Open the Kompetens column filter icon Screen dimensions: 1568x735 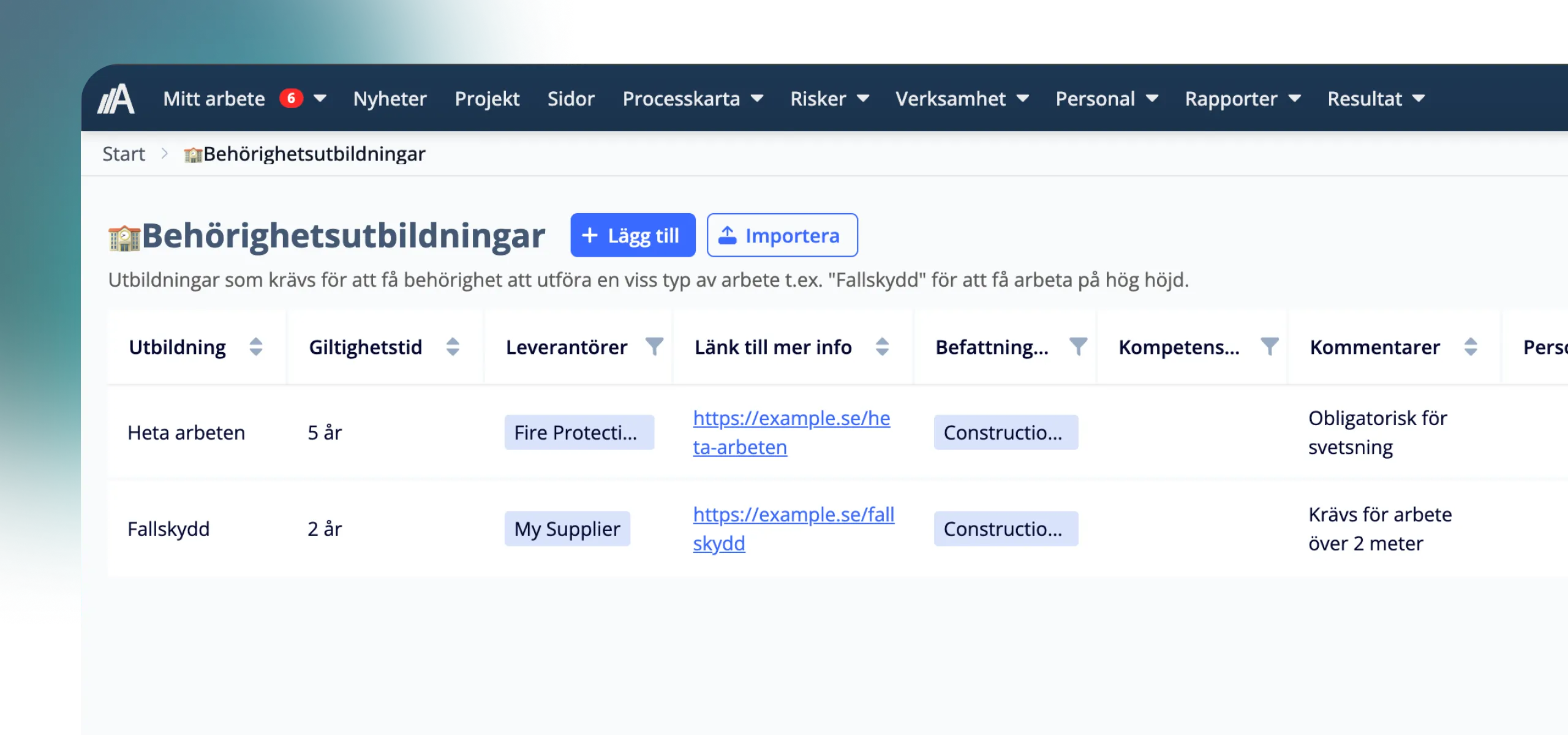(x=1270, y=347)
